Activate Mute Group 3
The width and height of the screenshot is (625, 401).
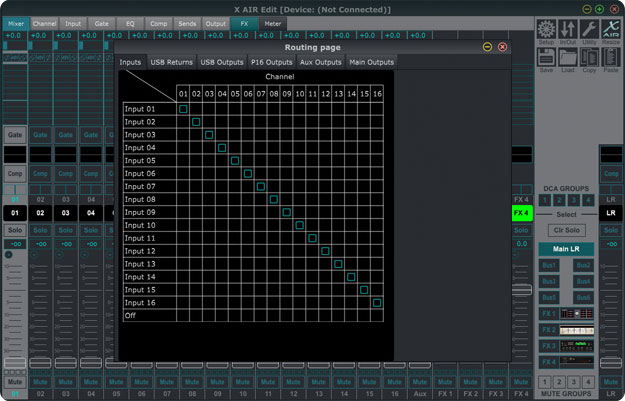tap(574, 382)
